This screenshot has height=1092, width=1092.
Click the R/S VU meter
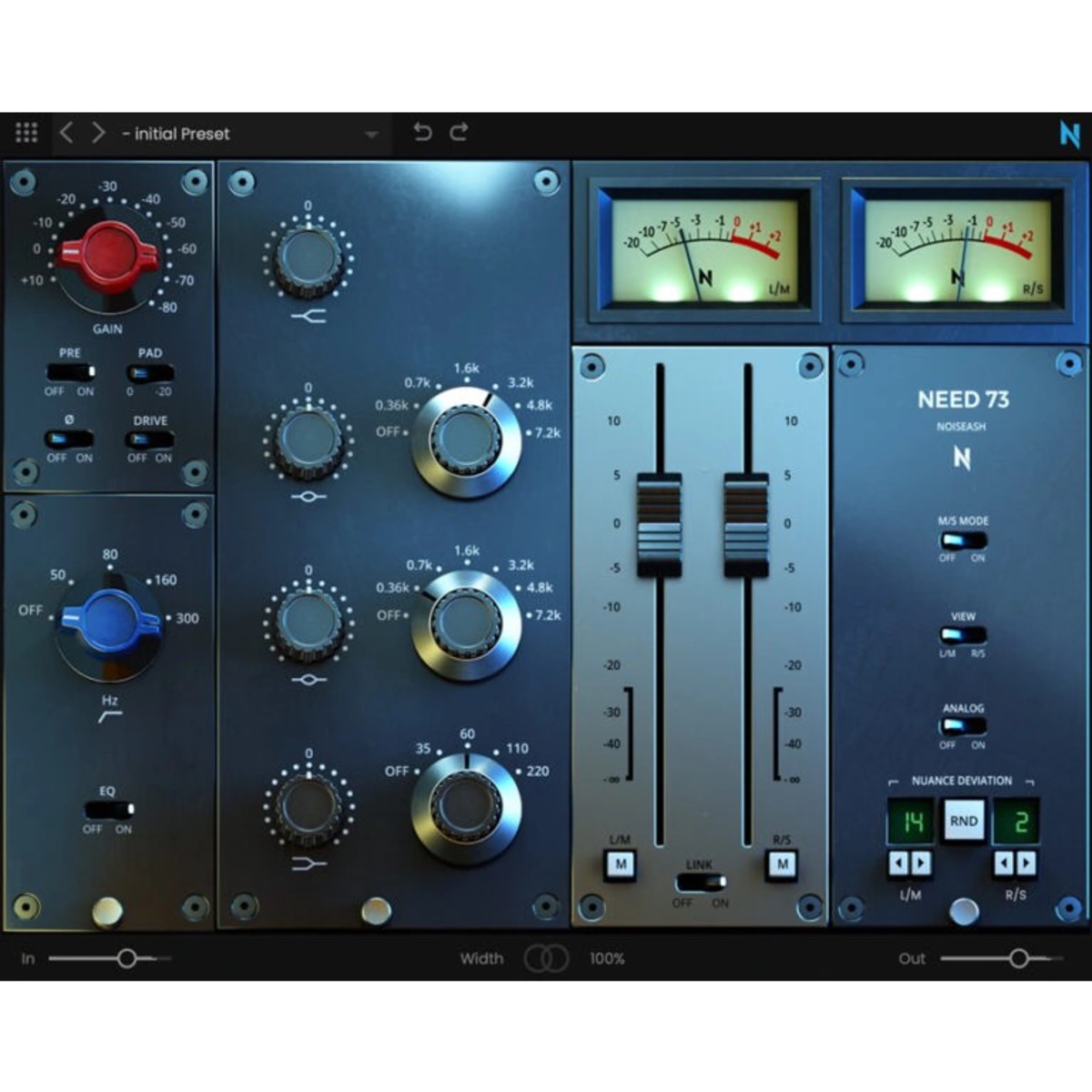pyautogui.click(x=957, y=249)
